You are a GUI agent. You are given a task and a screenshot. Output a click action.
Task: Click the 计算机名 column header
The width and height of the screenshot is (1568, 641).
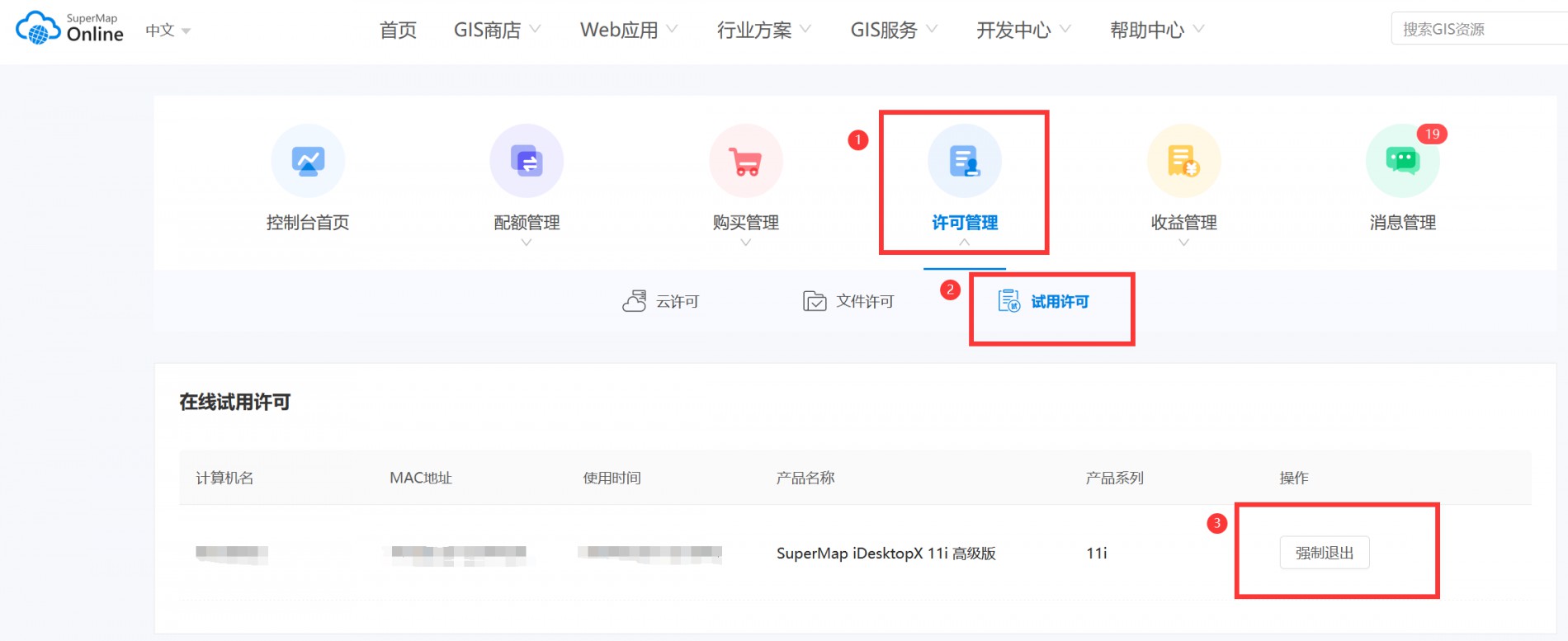[x=224, y=478]
